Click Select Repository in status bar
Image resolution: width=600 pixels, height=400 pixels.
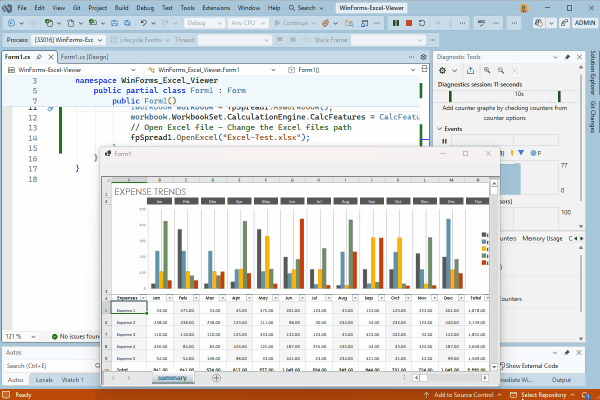tap(543, 395)
